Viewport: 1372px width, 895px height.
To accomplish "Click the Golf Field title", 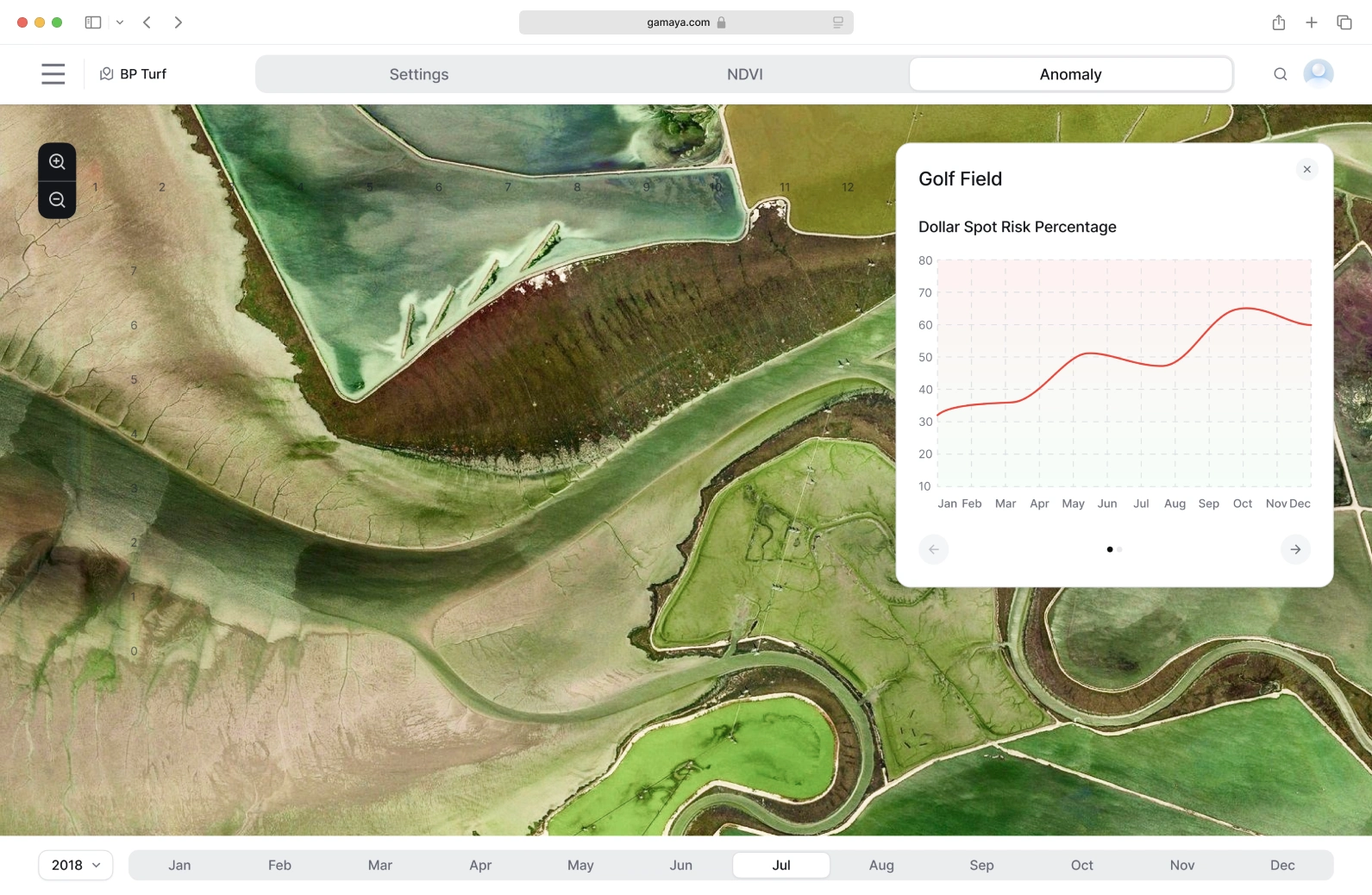I will [x=960, y=178].
